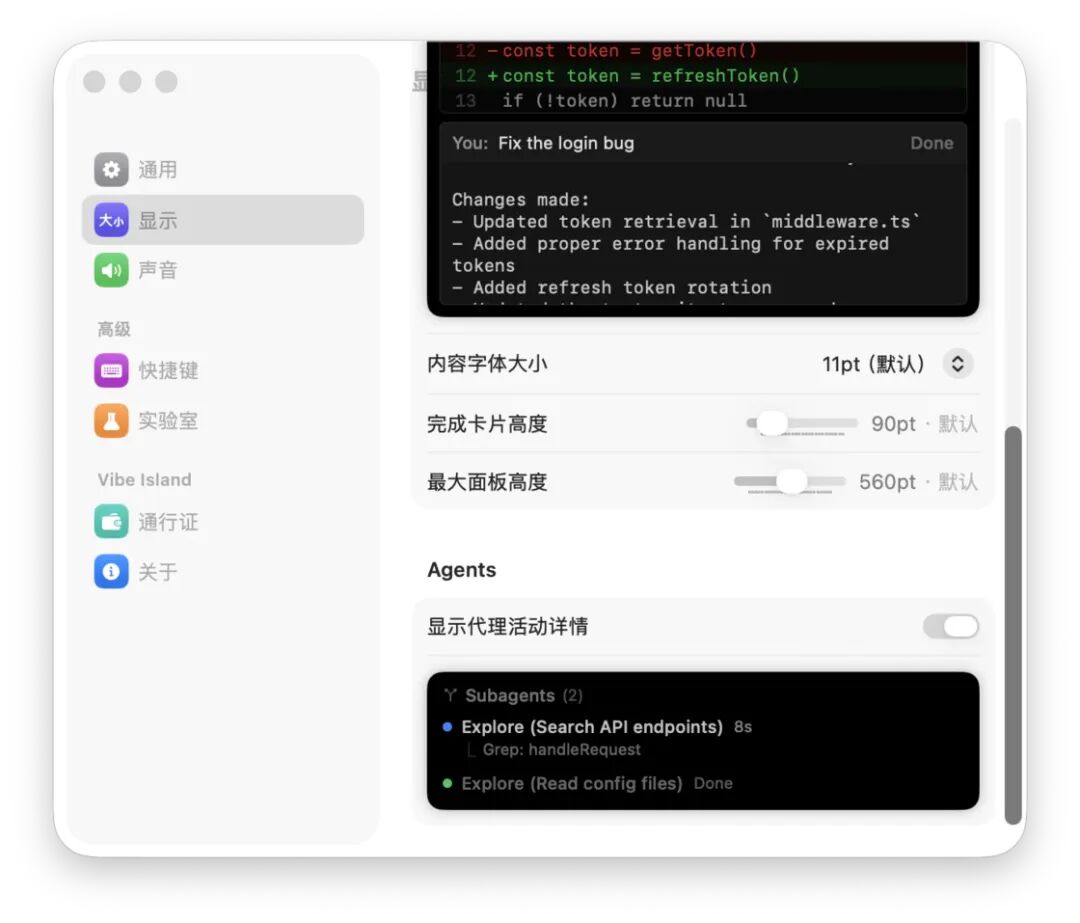Click the 关于 info icon
The width and height of the screenshot is (1080, 923).
tap(111, 572)
